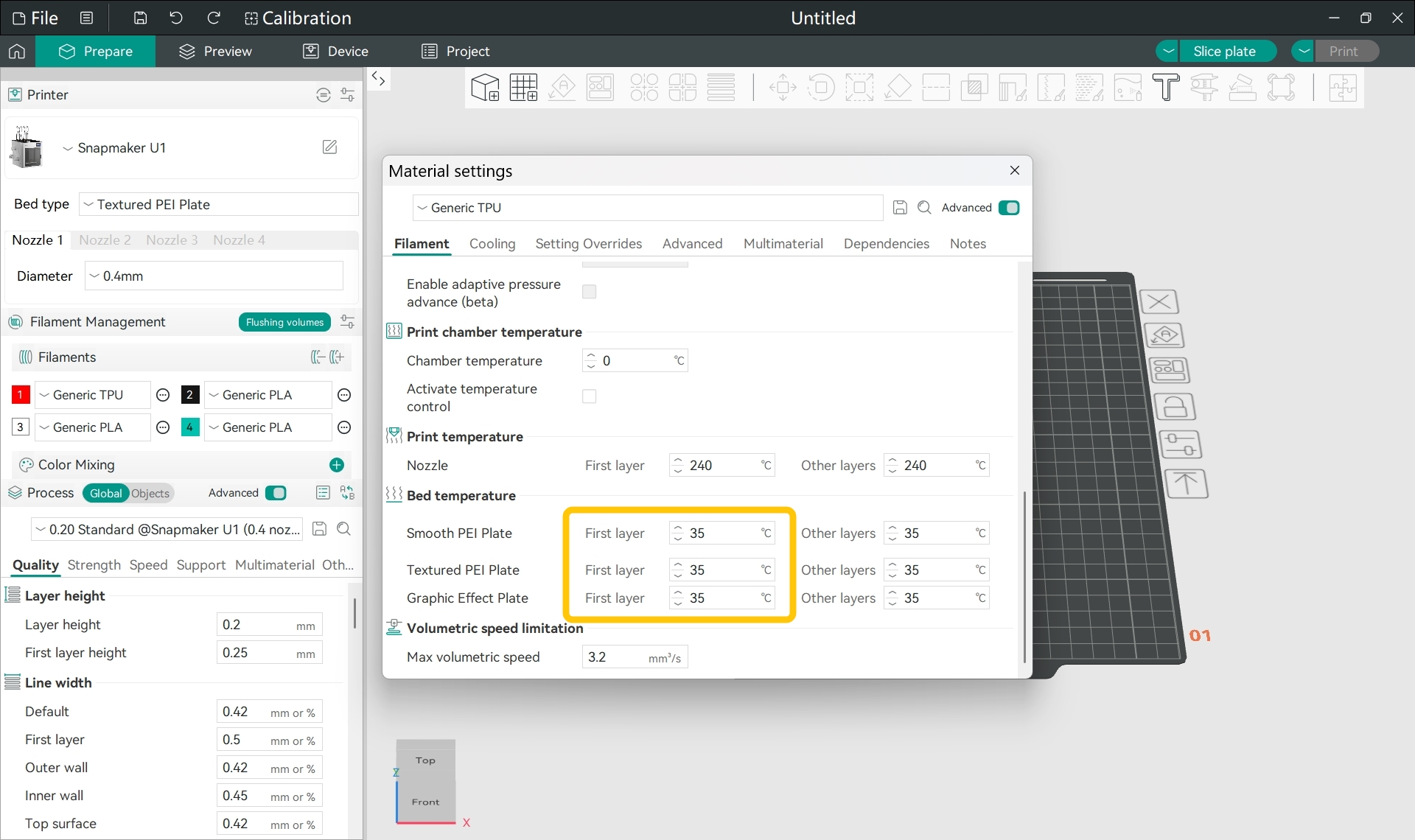Save the Generic TPU material preset
This screenshot has height=840, width=1415.
pos(900,208)
